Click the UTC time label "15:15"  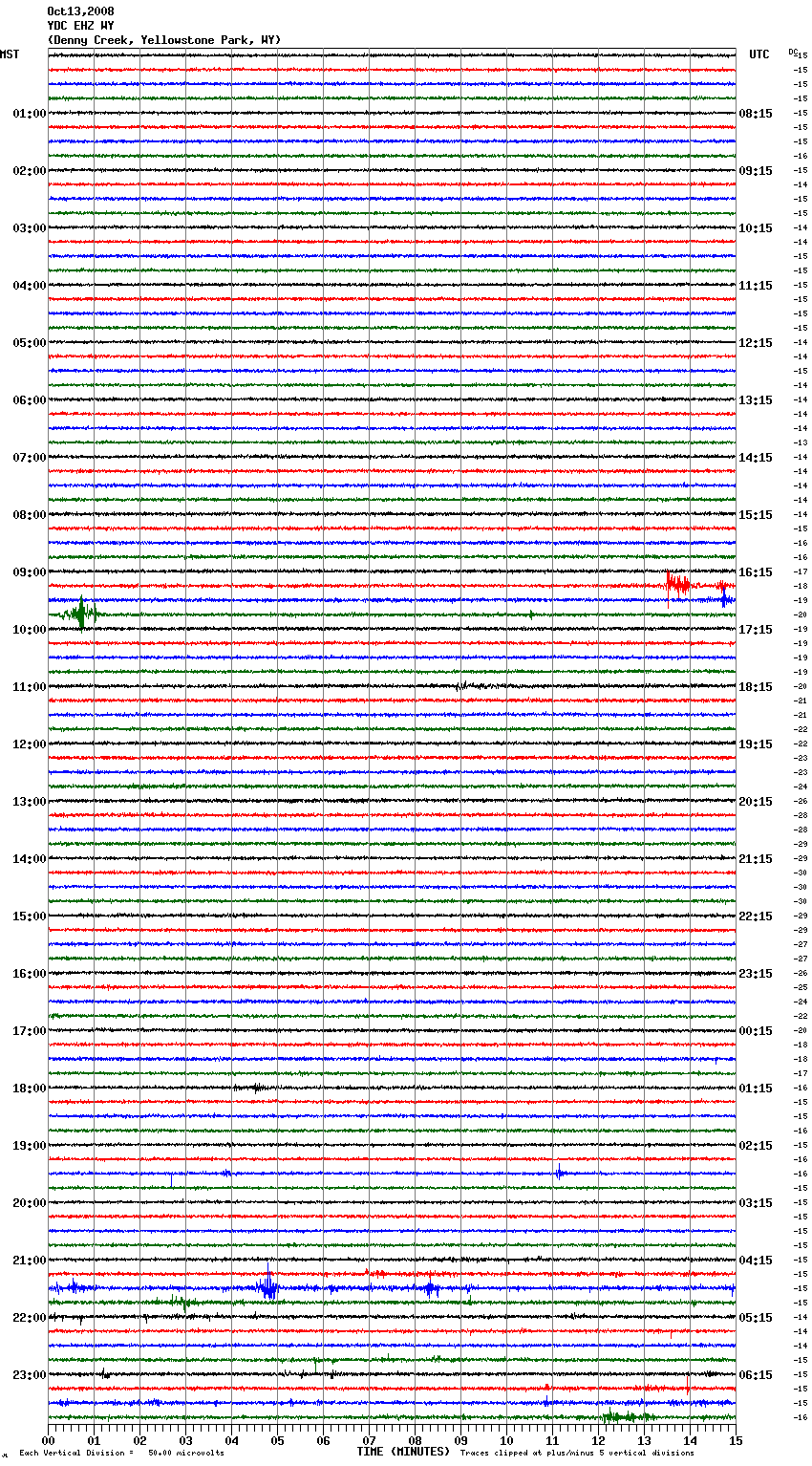pos(756,515)
